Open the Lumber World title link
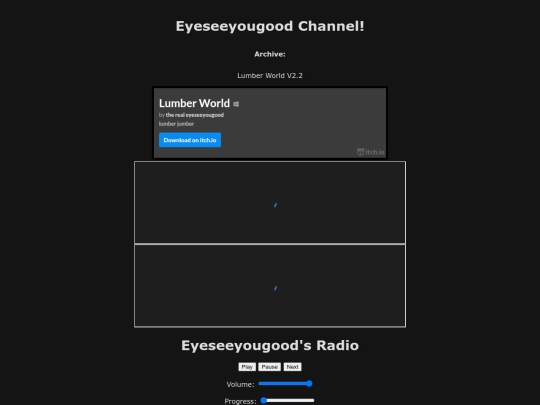540x405 pixels. click(194, 103)
